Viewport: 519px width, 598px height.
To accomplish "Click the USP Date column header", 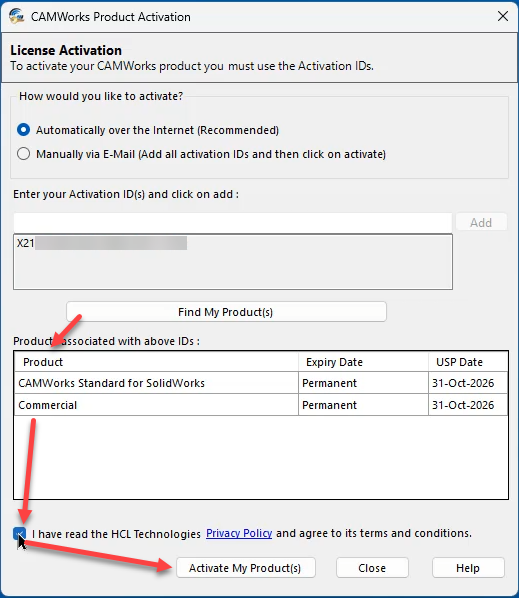I will point(468,362).
